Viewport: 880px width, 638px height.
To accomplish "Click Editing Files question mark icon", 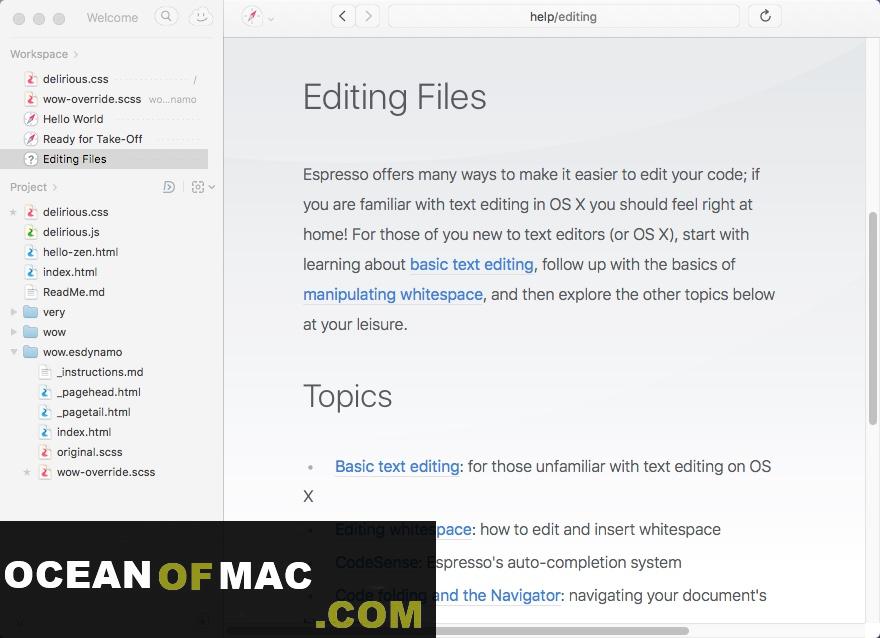I will pyautogui.click(x=31, y=159).
